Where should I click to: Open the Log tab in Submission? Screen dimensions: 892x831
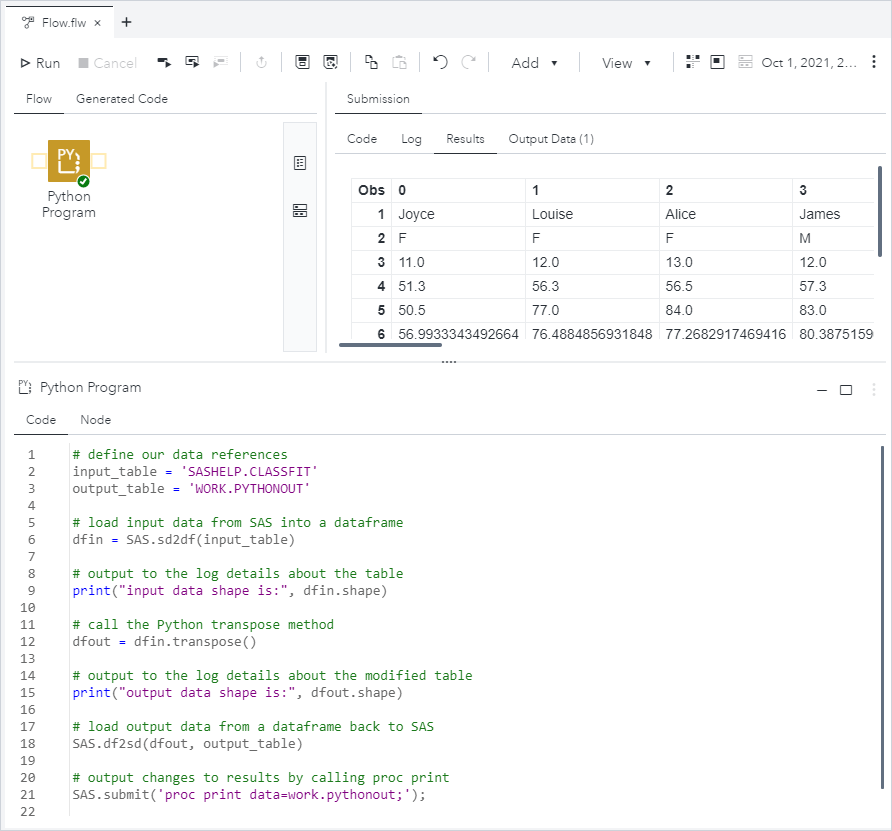[x=411, y=139]
